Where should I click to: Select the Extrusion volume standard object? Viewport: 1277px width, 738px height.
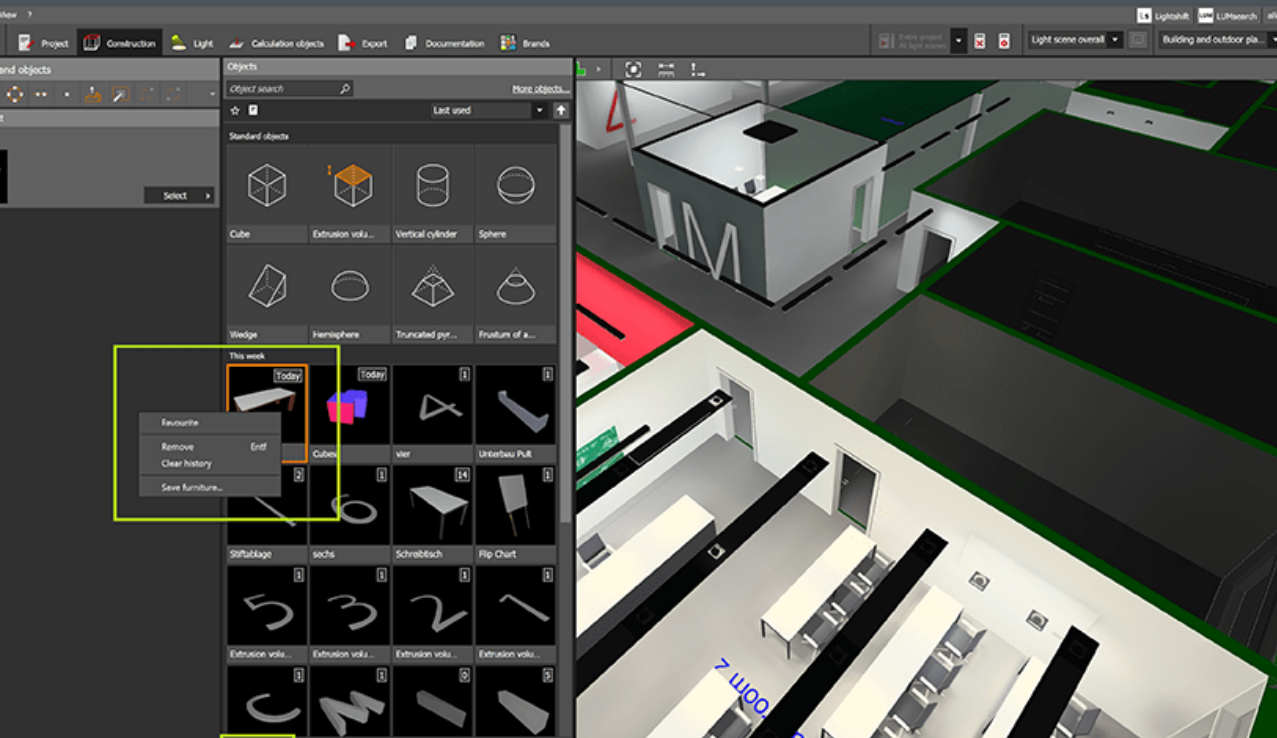click(x=350, y=193)
